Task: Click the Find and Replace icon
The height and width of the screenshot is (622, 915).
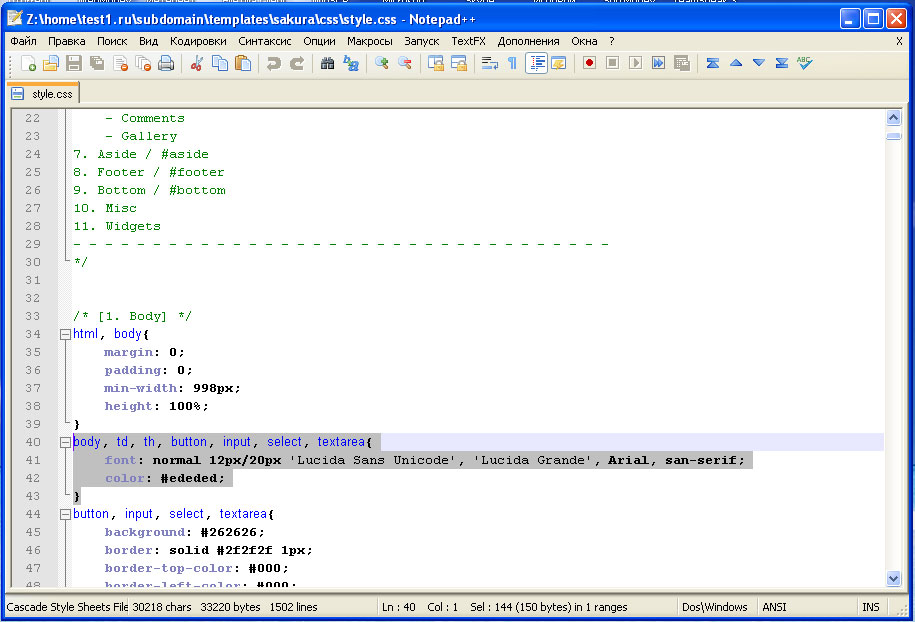Action: [x=351, y=63]
